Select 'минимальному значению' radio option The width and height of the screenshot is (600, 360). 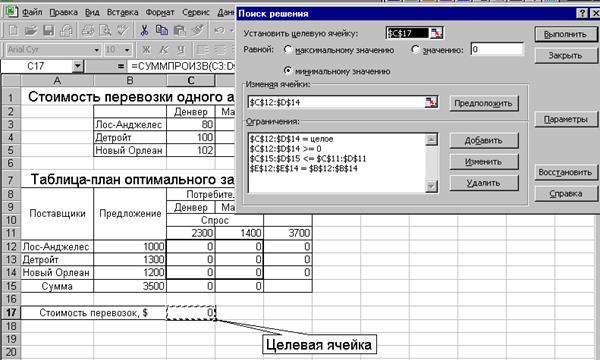[288, 71]
